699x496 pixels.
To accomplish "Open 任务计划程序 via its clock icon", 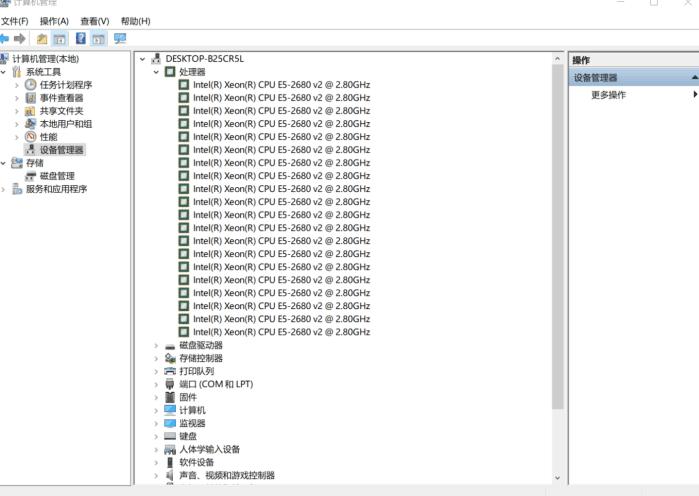I will pos(30,85).
